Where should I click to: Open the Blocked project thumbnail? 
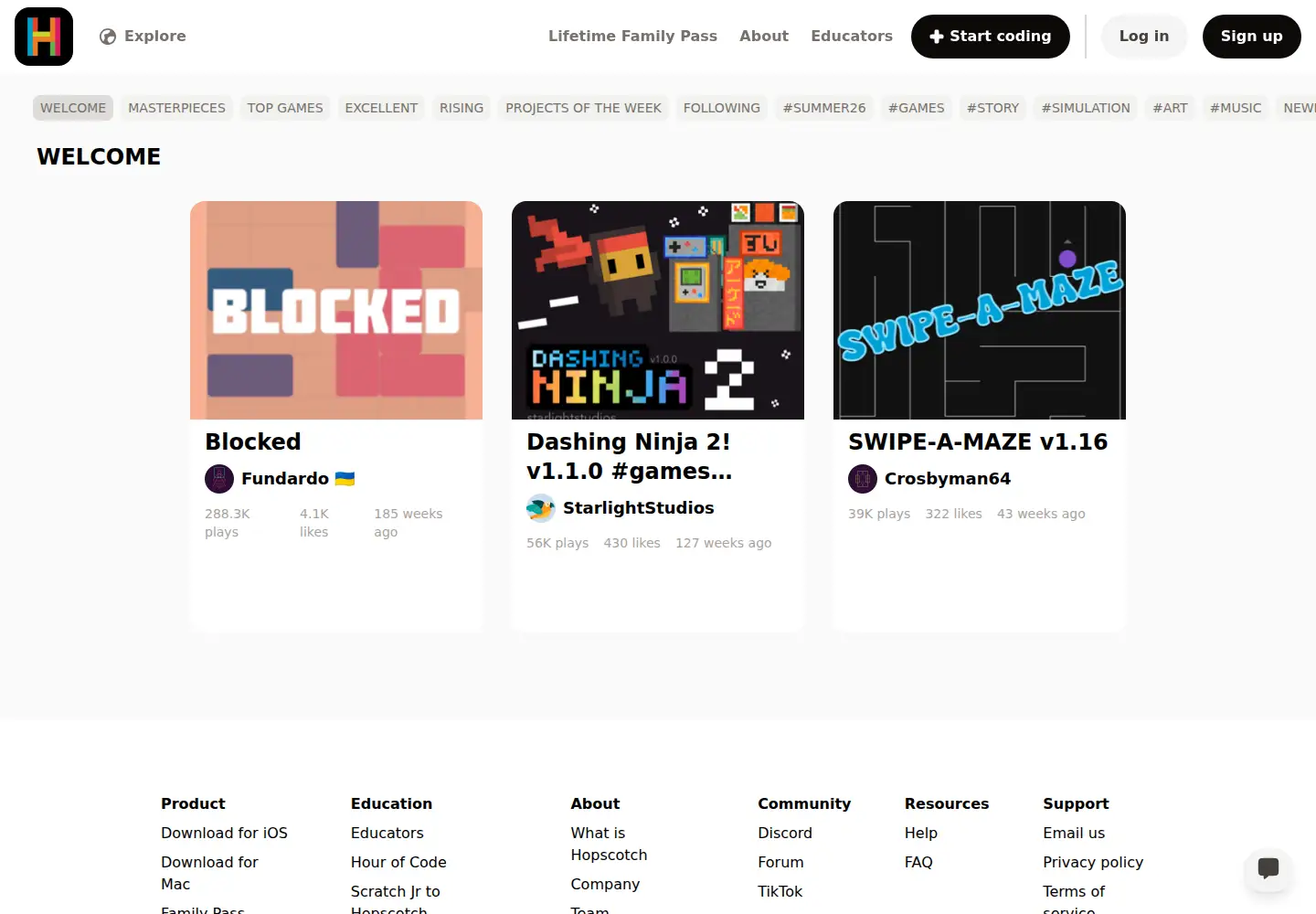tap(336, 310)
